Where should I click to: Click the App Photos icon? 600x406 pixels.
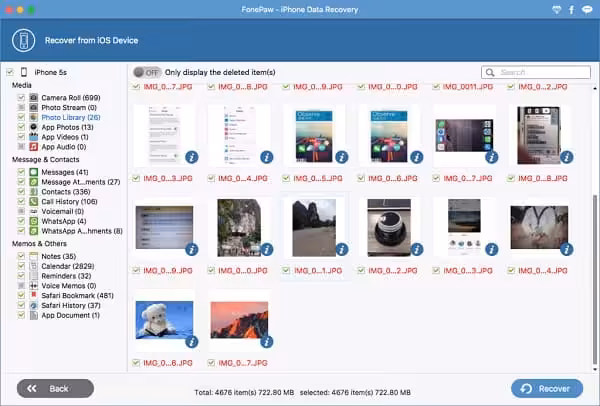[34, 127]
